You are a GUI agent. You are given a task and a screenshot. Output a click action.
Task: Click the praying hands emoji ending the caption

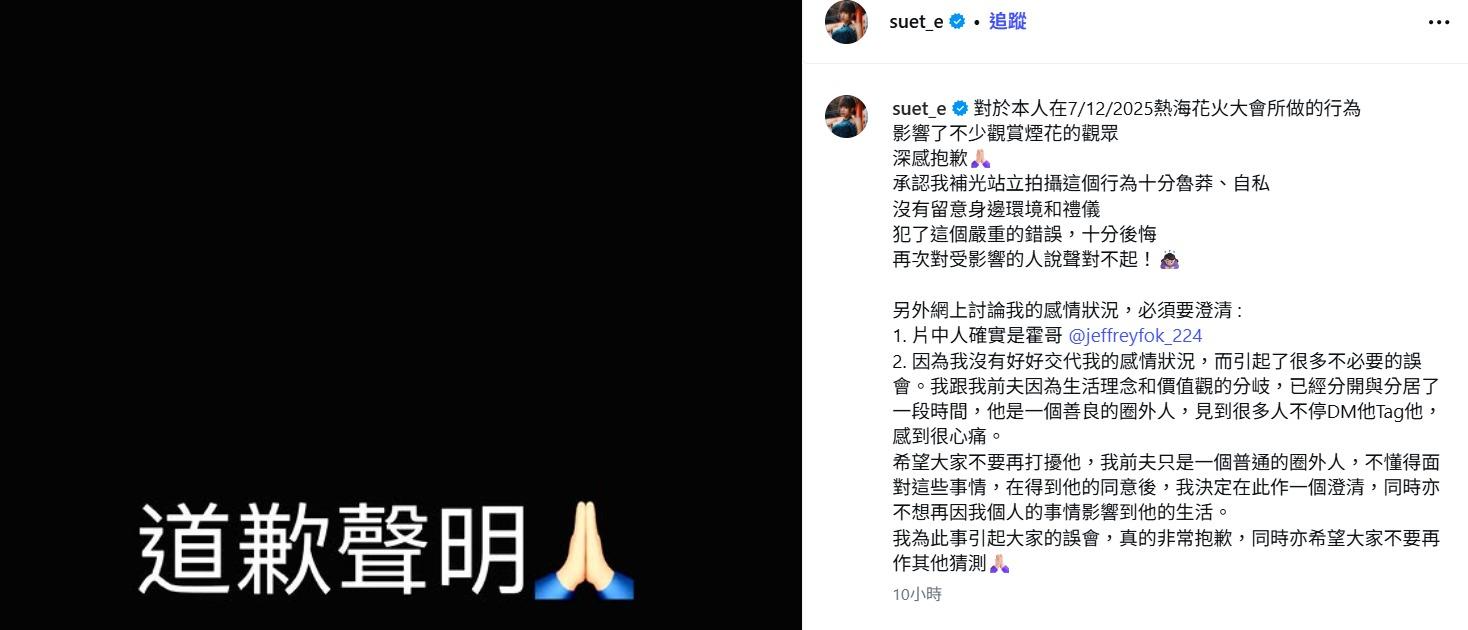[999, 564]
